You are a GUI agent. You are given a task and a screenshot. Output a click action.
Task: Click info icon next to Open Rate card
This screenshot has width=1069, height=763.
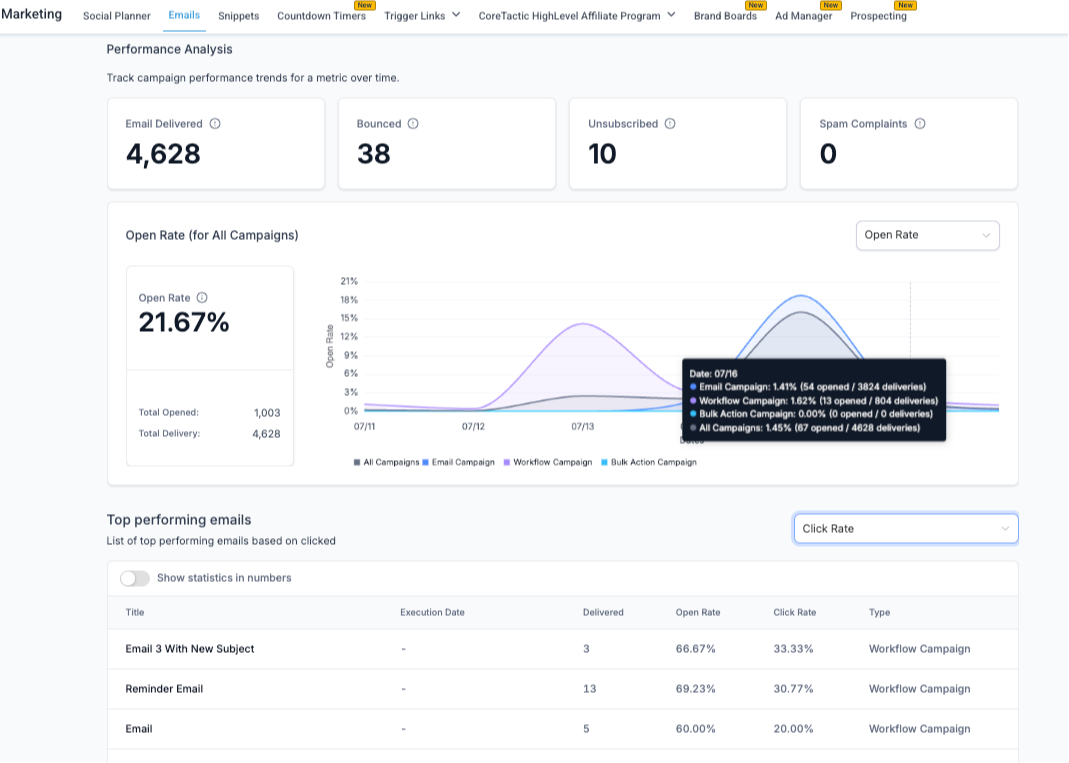[202, 298]
